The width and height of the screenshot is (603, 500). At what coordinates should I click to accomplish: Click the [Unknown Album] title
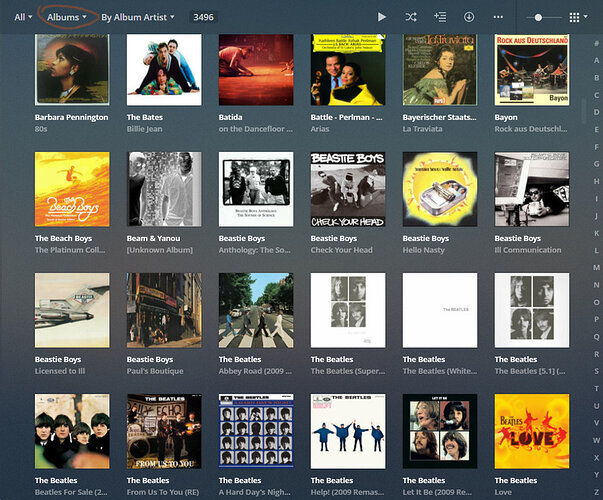[160, 250]
